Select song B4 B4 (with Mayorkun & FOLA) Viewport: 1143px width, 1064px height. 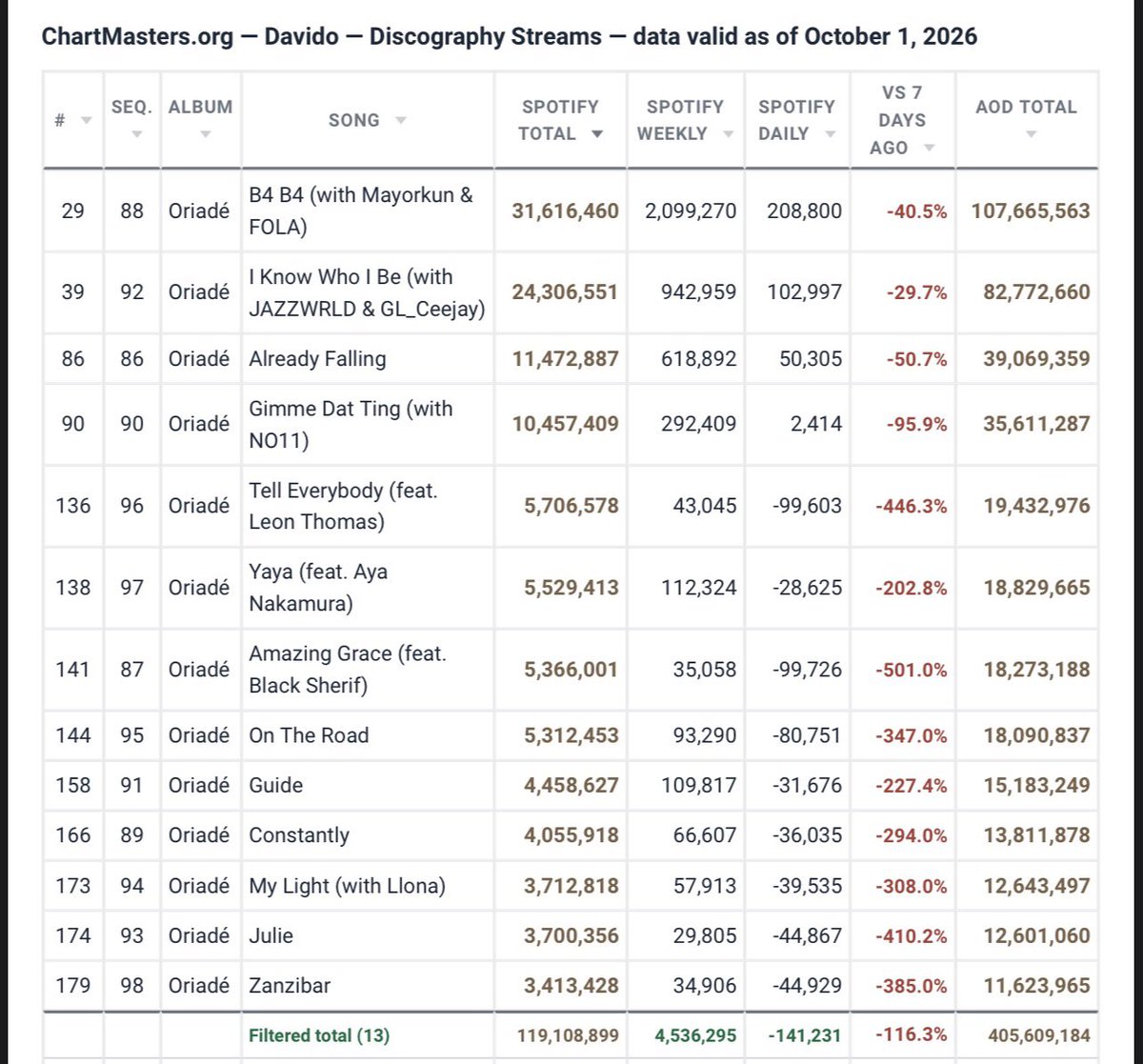pyautogui.click(x=361, y=211)
